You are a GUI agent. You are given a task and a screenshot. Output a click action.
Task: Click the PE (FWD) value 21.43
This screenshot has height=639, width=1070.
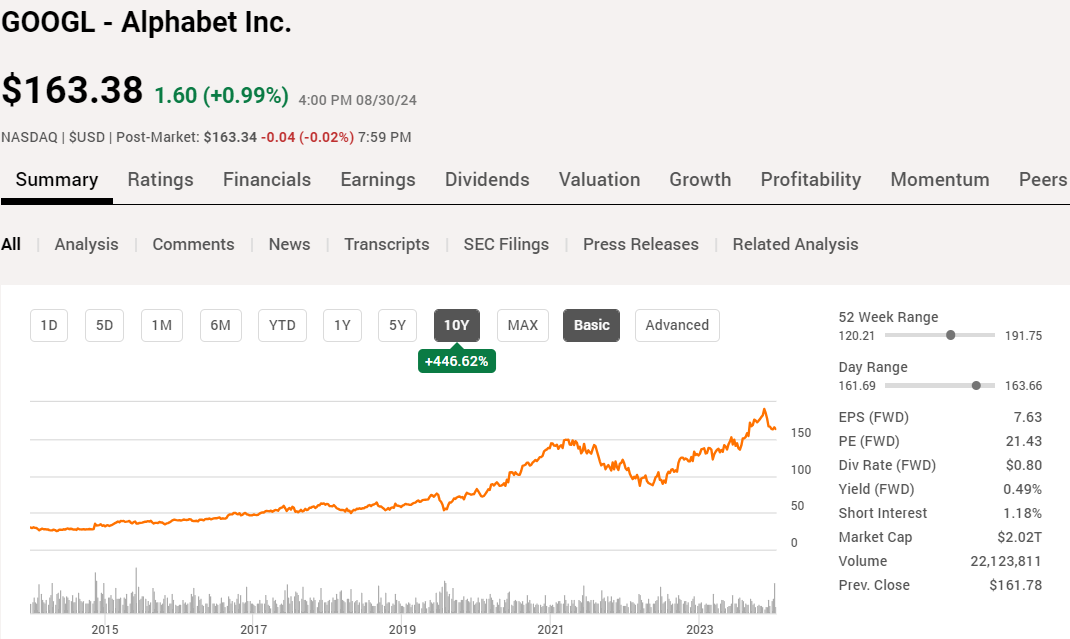pyautogui.click(x=1024, y=441)
